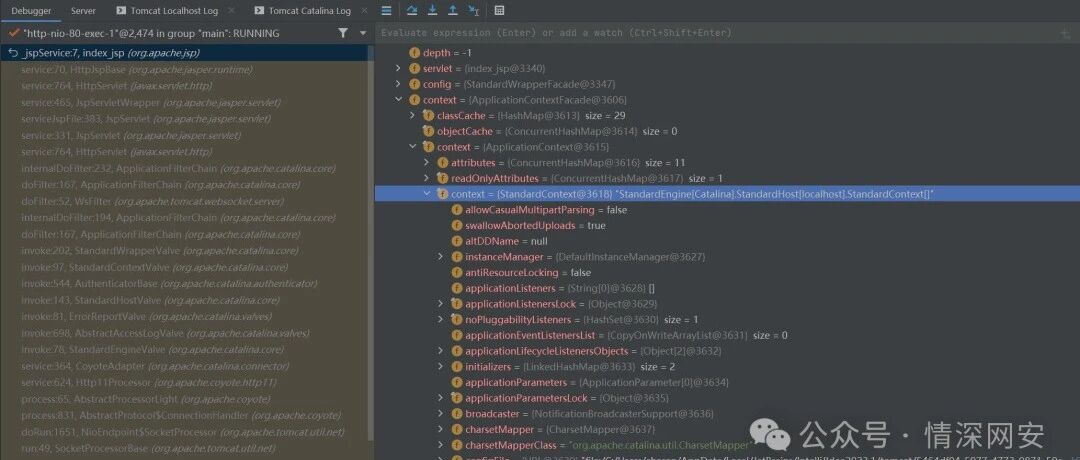Switch to the Server tab
Viewport: 1080px width, 460px height.
(x=83, y=11)
